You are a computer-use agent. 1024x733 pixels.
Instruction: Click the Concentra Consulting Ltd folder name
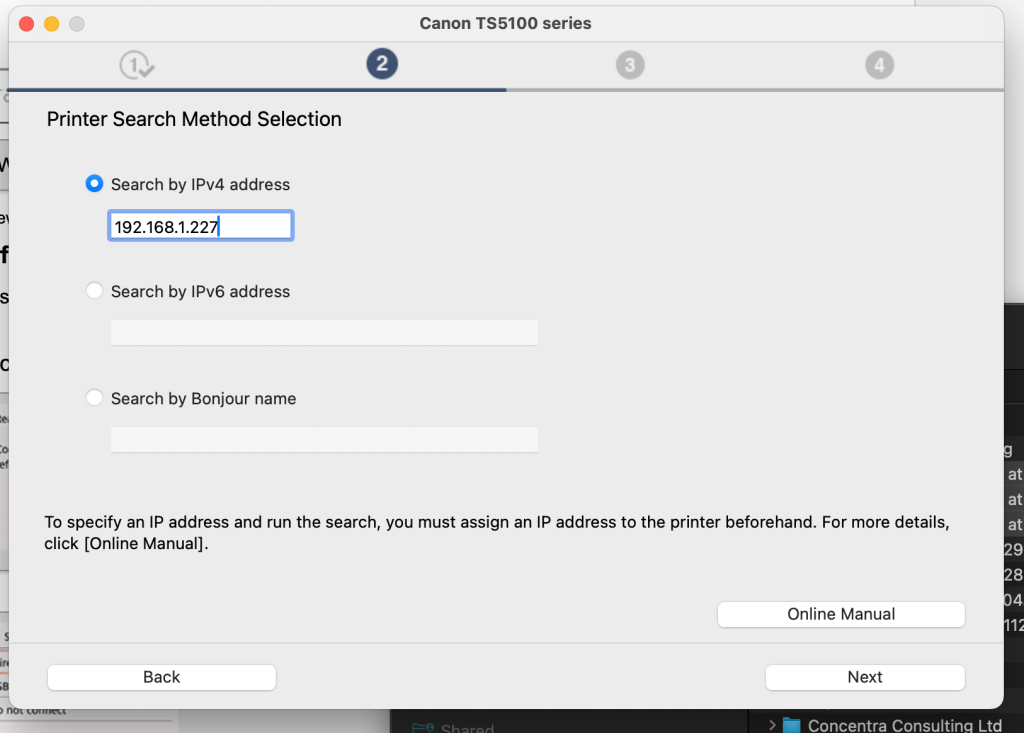(904, 725)
